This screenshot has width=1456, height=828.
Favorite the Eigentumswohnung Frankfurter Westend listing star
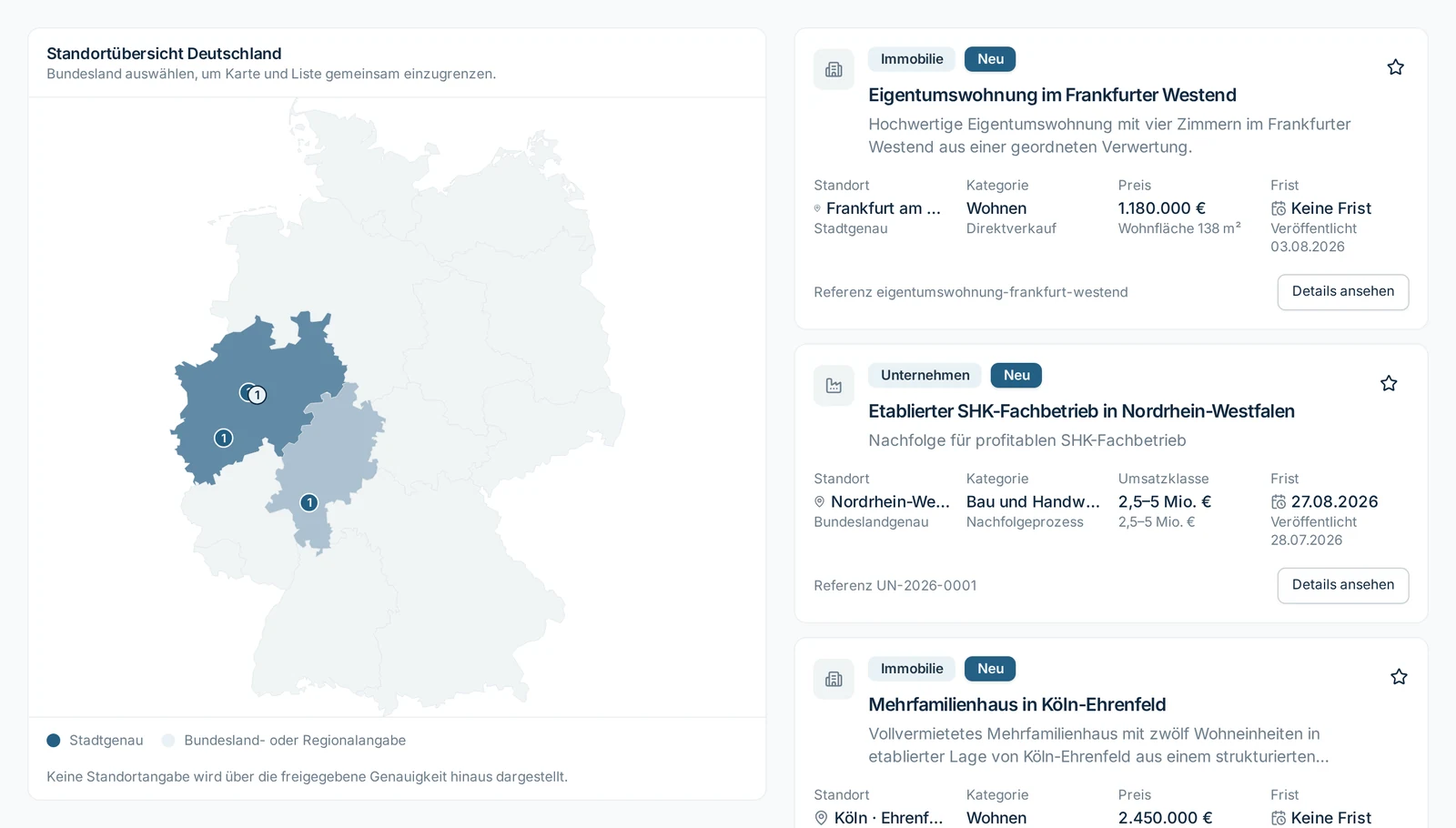[1395, 67]
